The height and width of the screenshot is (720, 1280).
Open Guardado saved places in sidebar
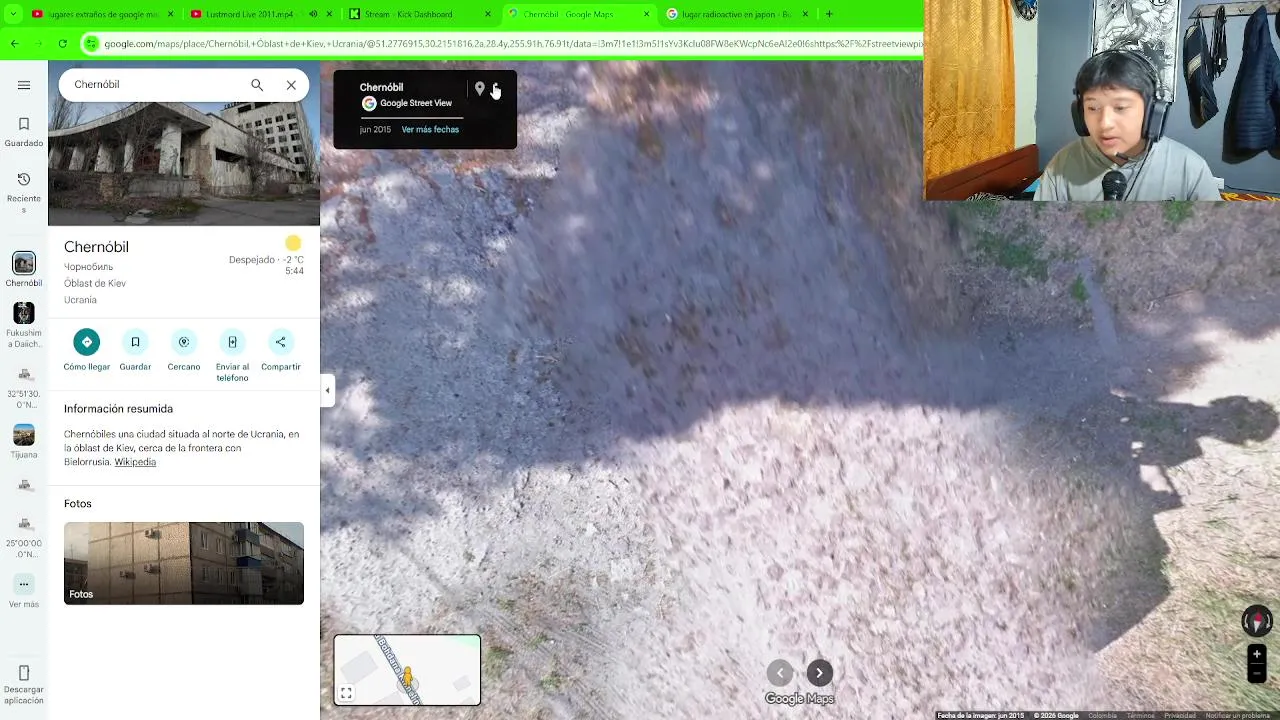(x=24, y=132)
